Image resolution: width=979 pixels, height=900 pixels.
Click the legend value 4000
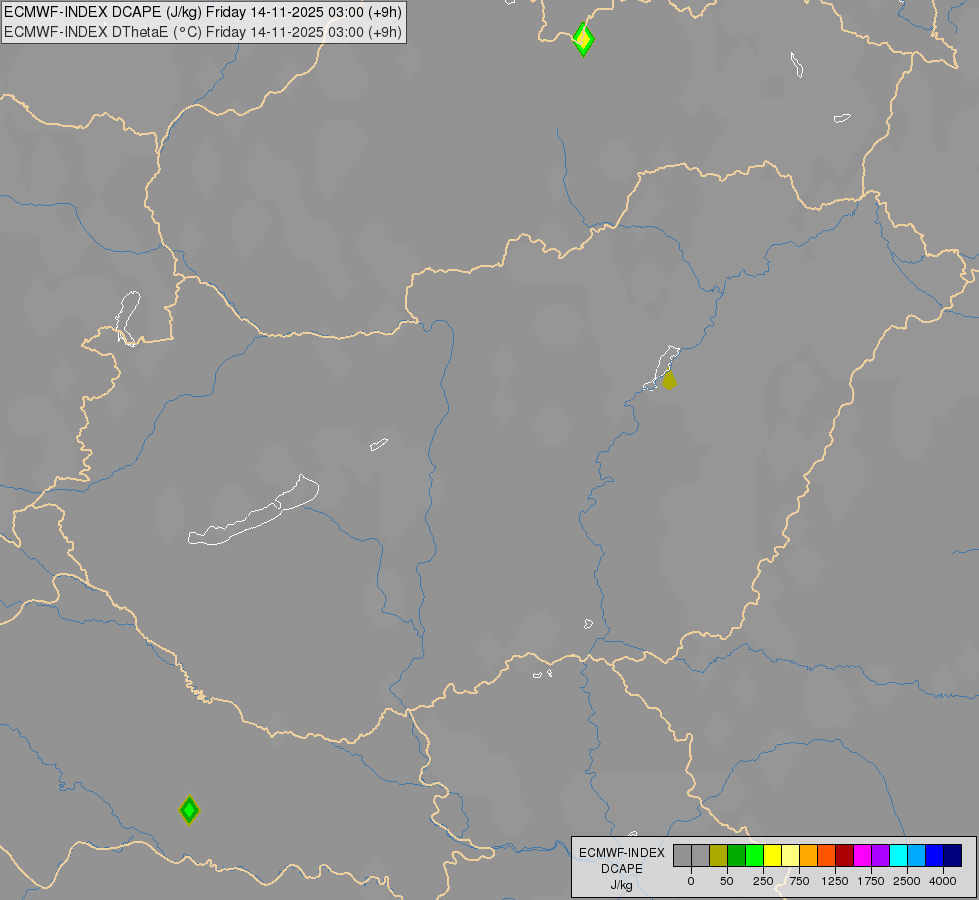(x=943, y=881)
